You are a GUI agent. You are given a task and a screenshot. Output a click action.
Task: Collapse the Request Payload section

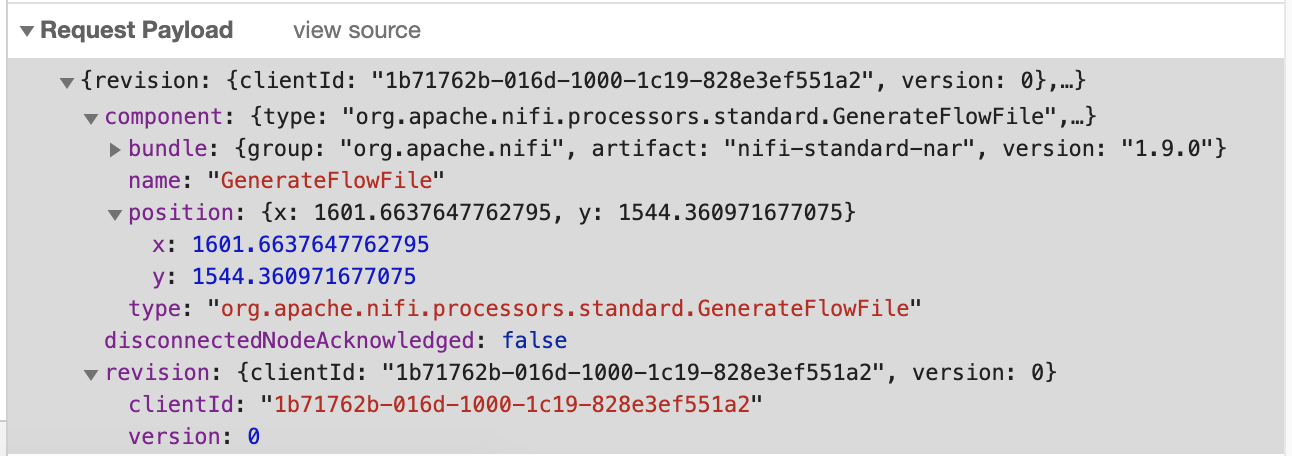(x=26, y=31)
